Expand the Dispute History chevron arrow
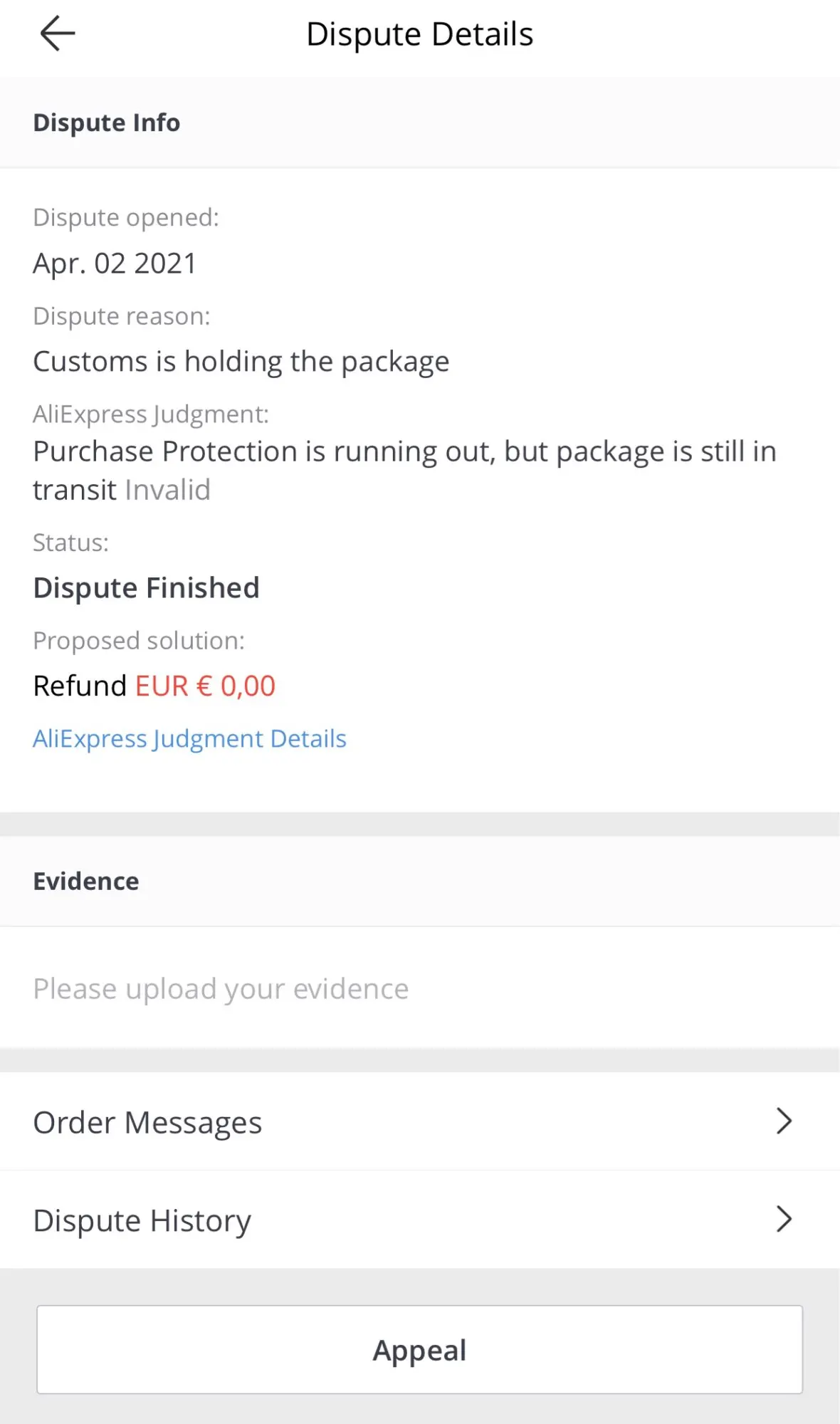Viewport: 840px width, 1424px height. pos(784,1219)
